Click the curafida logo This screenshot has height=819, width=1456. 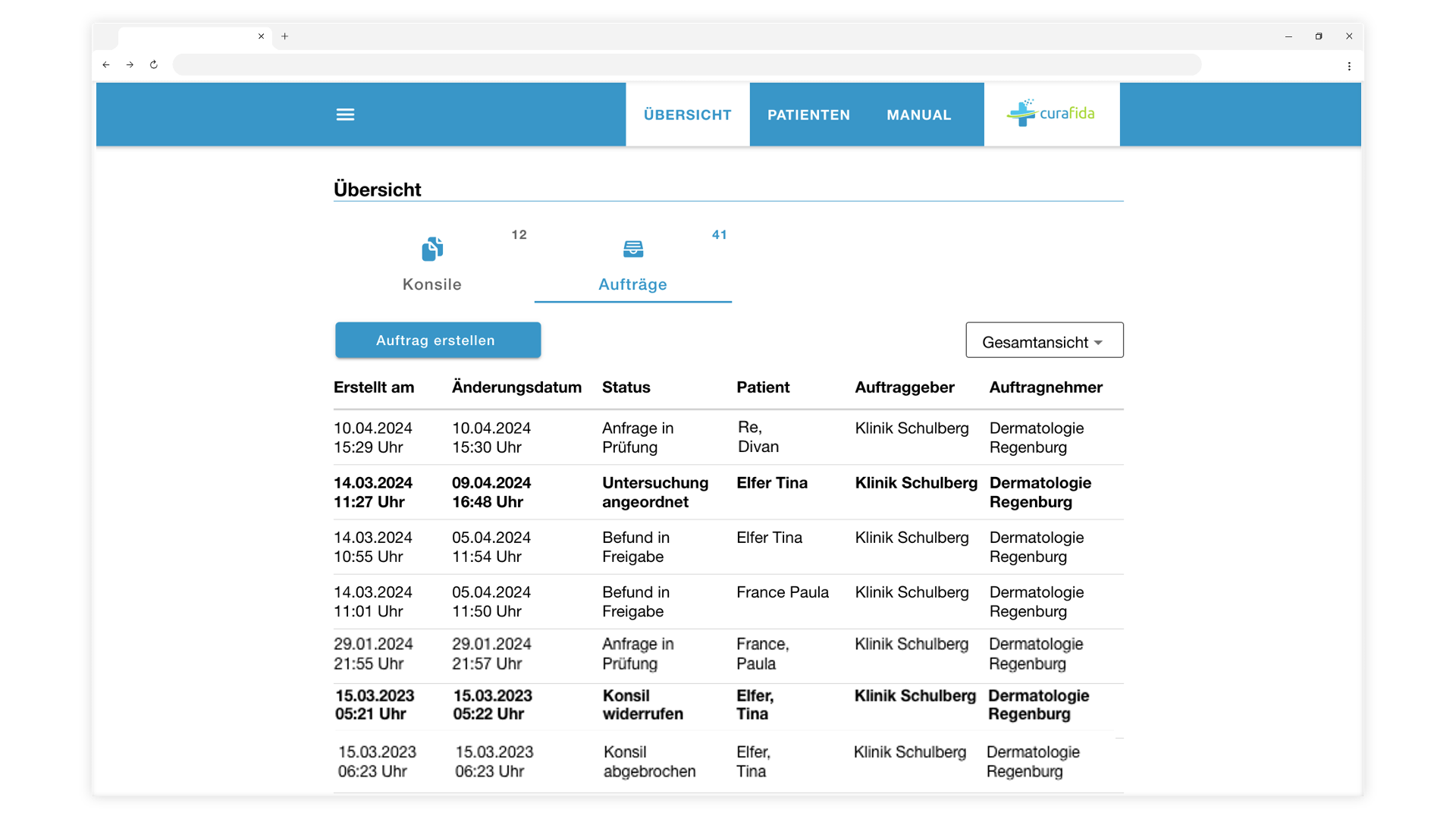1051,113
